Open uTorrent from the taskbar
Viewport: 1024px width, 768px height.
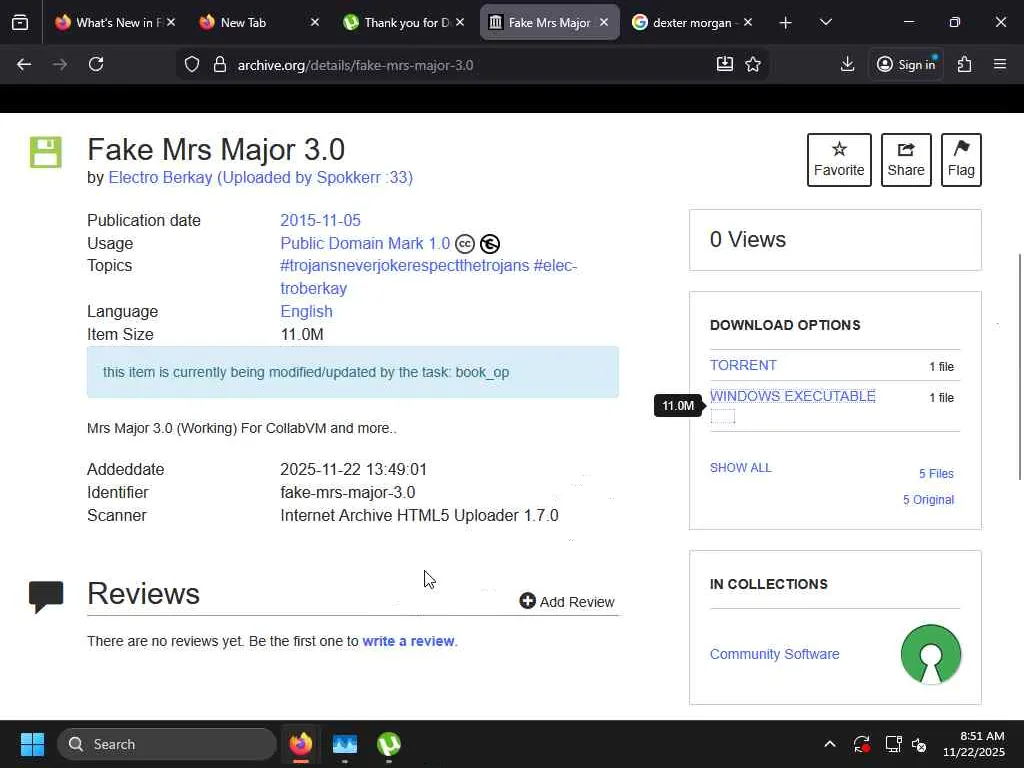click(x=389, y=744)
